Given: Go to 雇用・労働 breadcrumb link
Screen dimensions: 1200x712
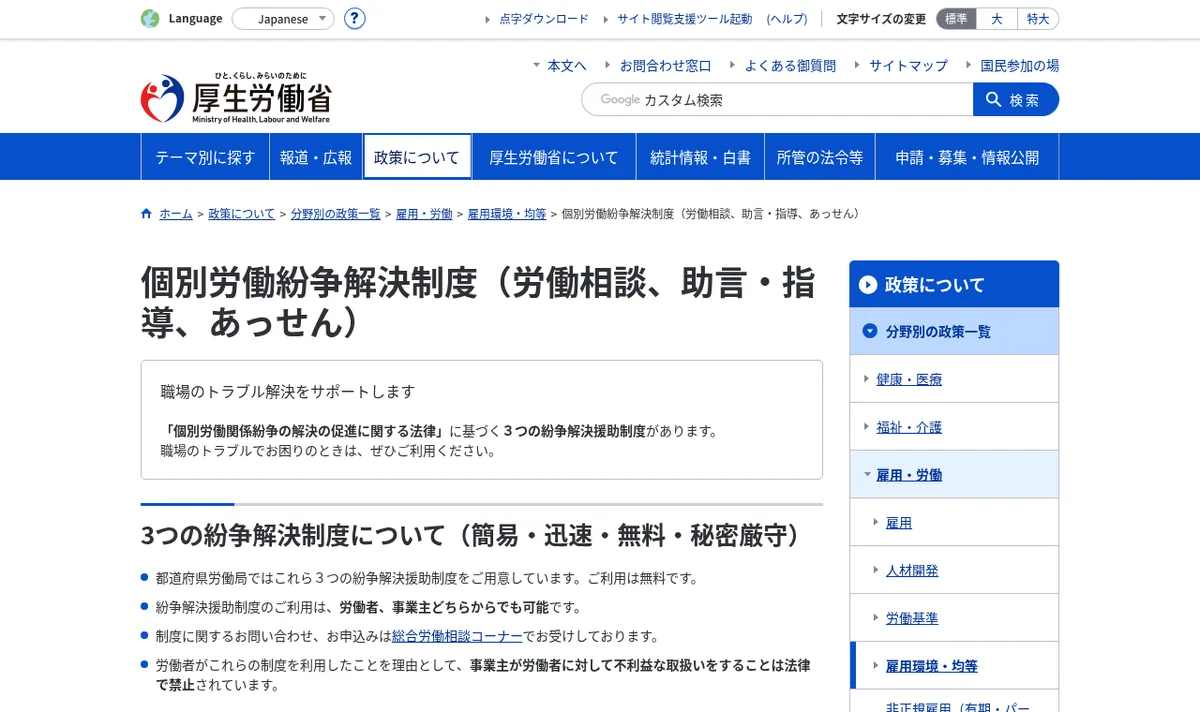Looking at the screenshot, I should click(424, 214).
